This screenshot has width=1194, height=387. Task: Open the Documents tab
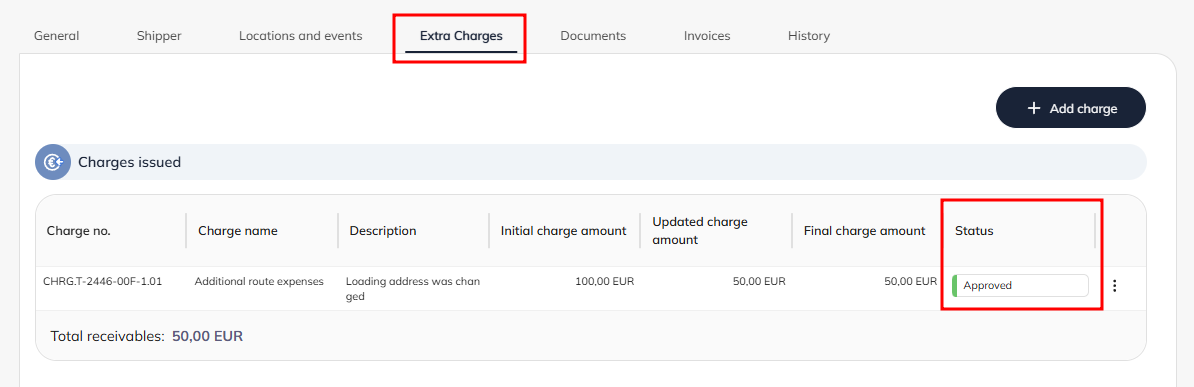[x=593, y=36]
